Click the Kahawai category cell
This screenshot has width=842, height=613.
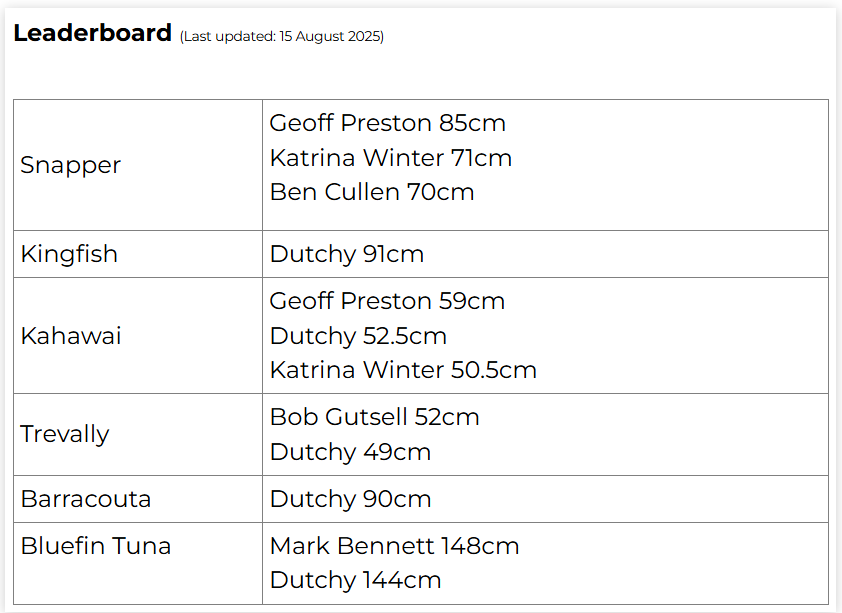coord(71,336)
